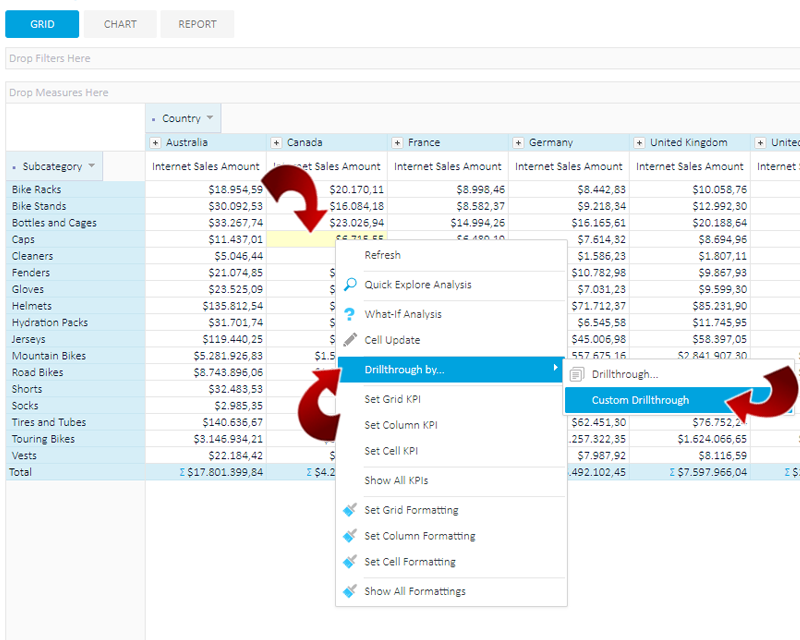
Task: Select Set Column Formatting text entry
Action: pyautogui.click(x=420, y=536)
